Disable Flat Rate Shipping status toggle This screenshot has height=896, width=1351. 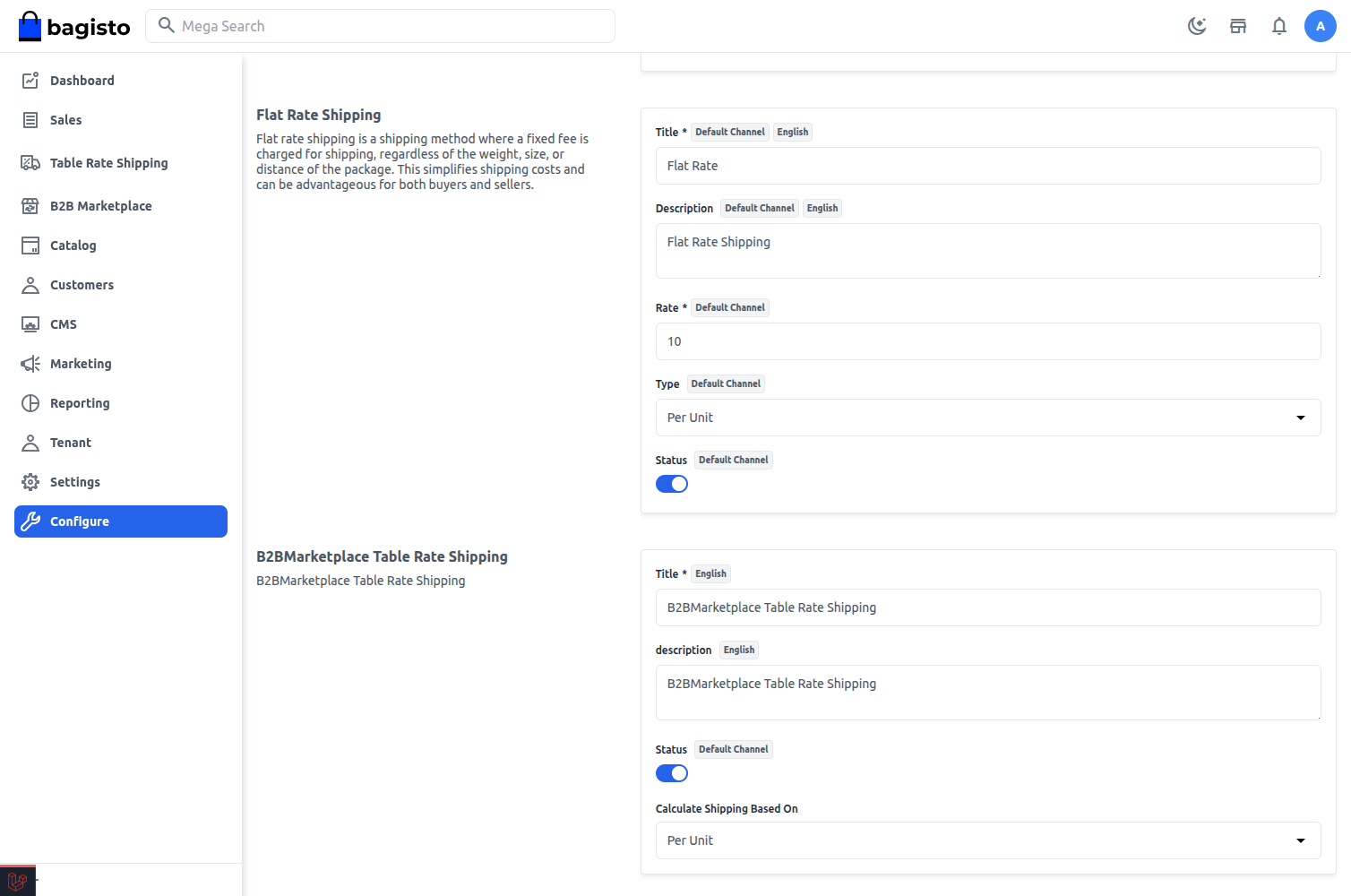[x=672, y=483]
